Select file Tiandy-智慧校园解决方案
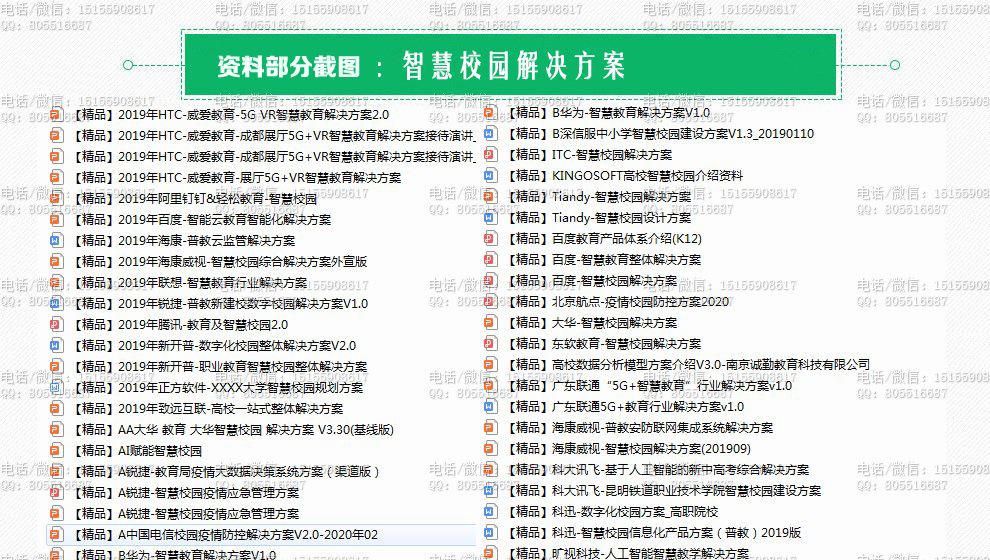Image resolution: width=990 pixels, height=560 pixels. [x=599, y=197]
